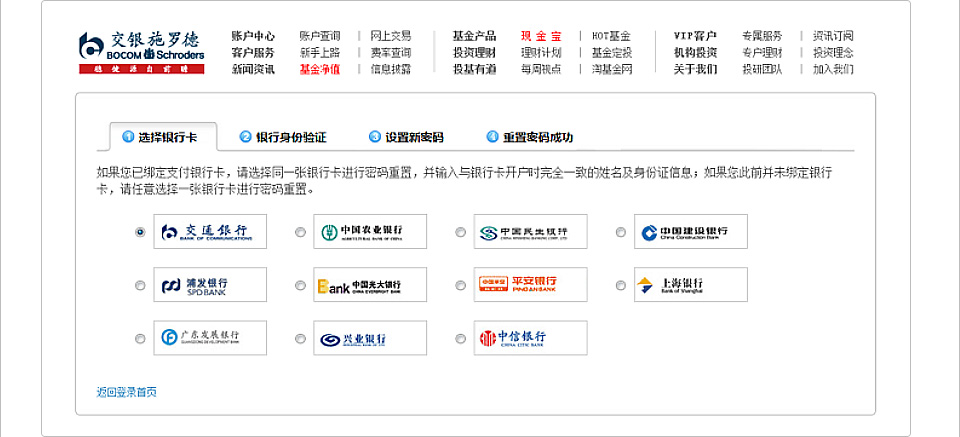This screenshot has width=960, height=437.
Task: Open the 资讯订阅 link
Action: 833,36
